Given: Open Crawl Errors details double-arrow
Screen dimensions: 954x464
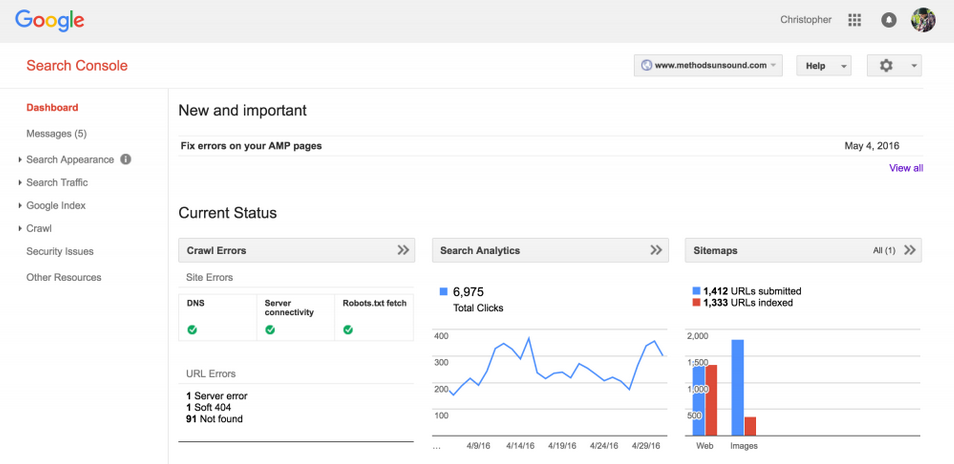Looking at the screenshot, I should pyautogui.click(x=403, y=250).
